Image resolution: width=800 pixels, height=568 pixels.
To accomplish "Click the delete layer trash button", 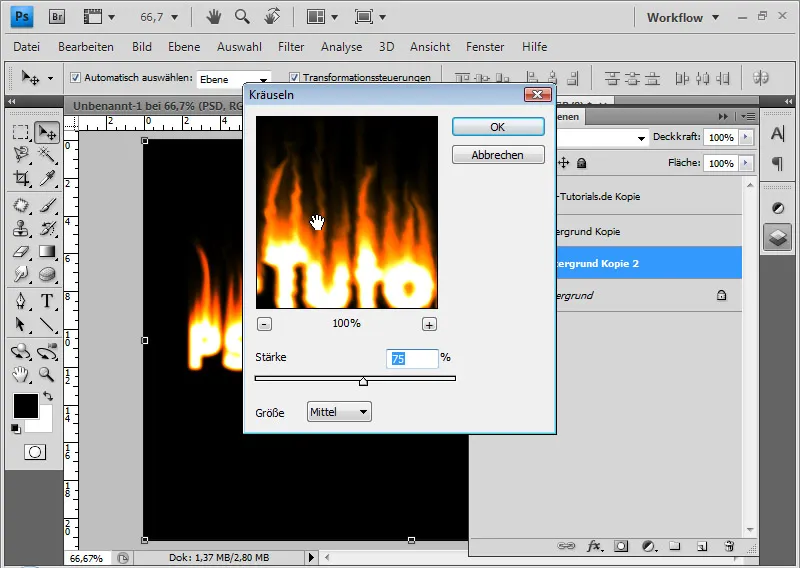I will 730,547.
